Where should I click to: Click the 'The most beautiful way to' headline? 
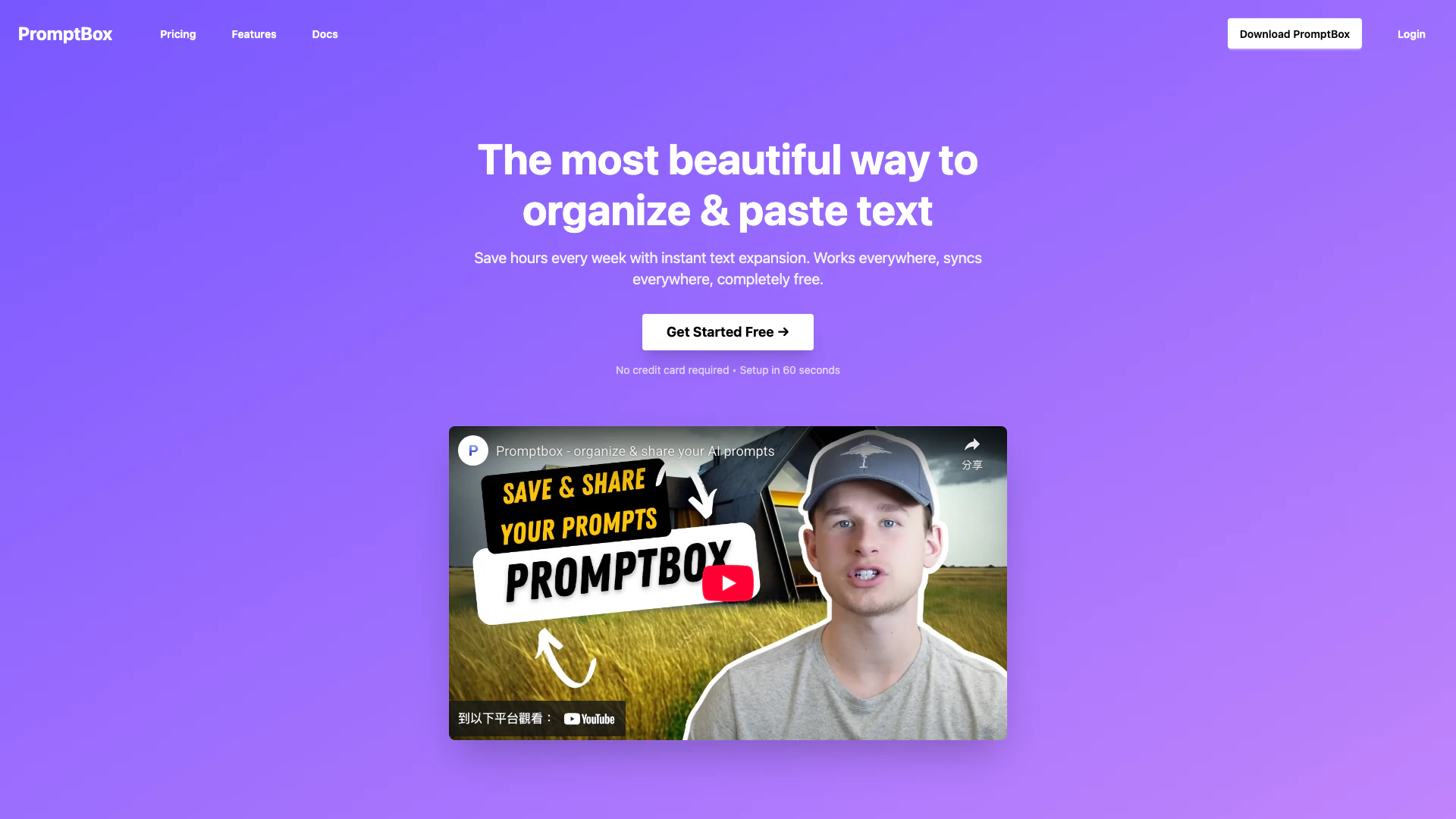tap(727, 160)
